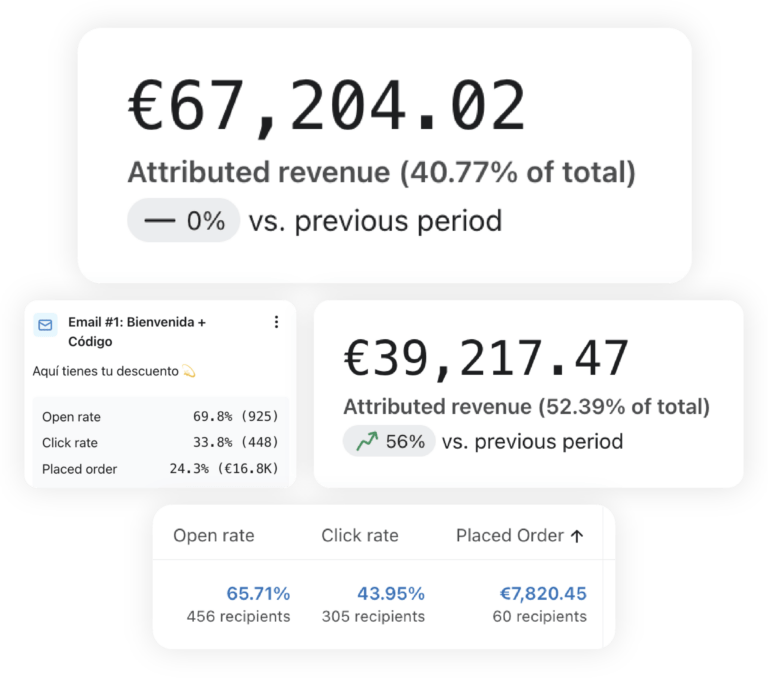Click the Open rate 69.8% (925) row
The height and width of the screenshot is (686, 768).
(160, 417)
